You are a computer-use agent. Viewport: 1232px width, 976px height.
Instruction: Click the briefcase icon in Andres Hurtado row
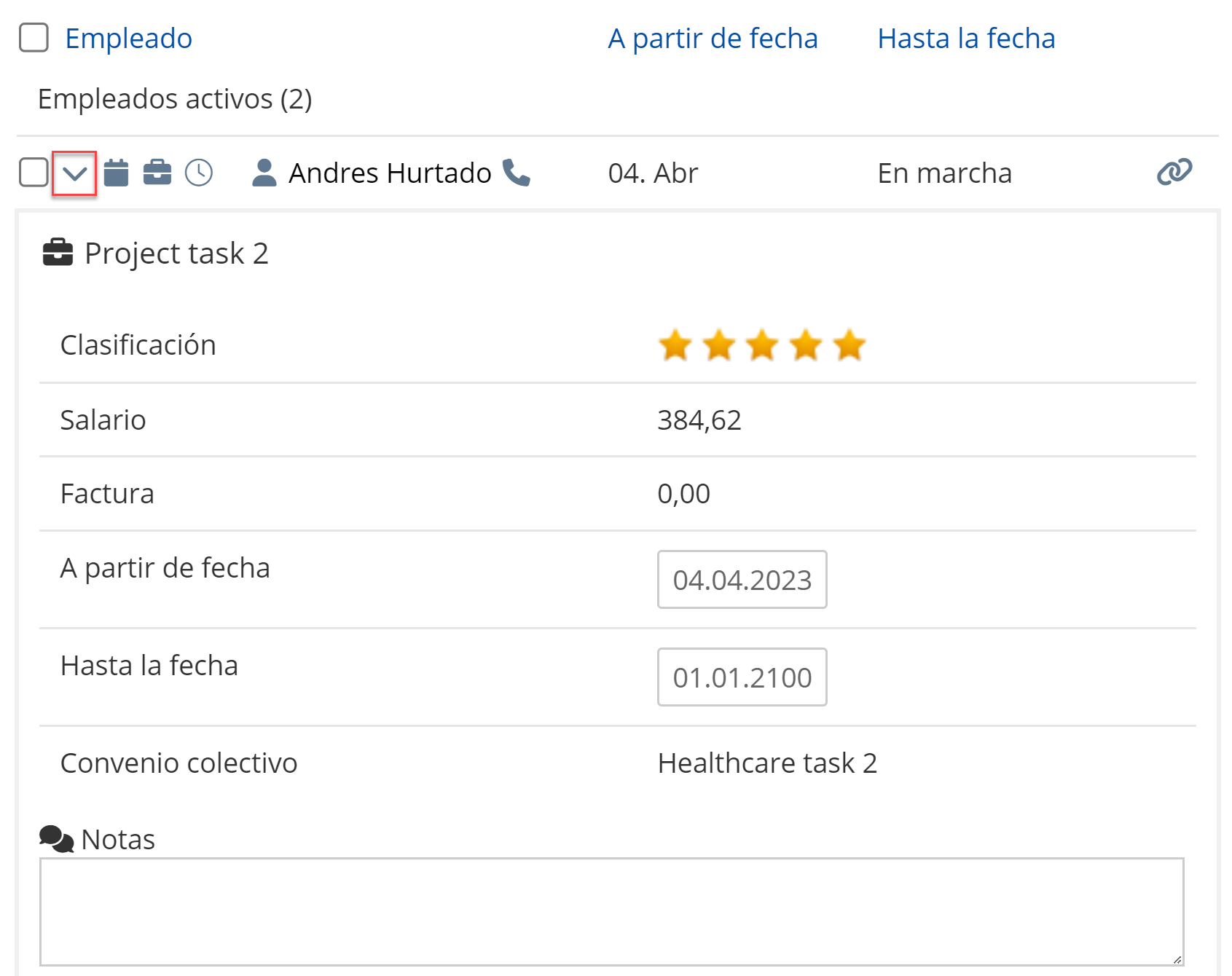157,173
